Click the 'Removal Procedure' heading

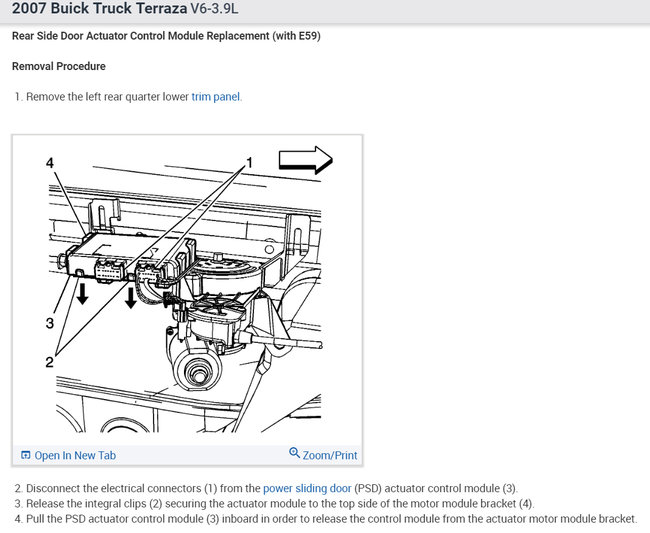[x=59, y=66]
